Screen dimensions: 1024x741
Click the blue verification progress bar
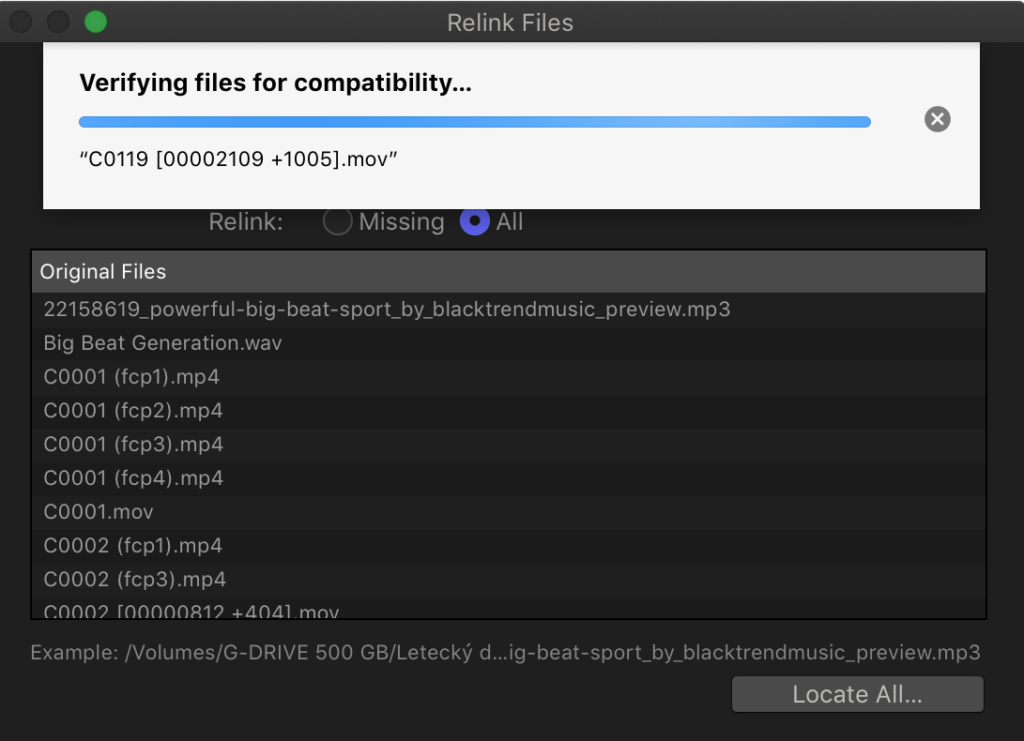[x=475, y=122]
